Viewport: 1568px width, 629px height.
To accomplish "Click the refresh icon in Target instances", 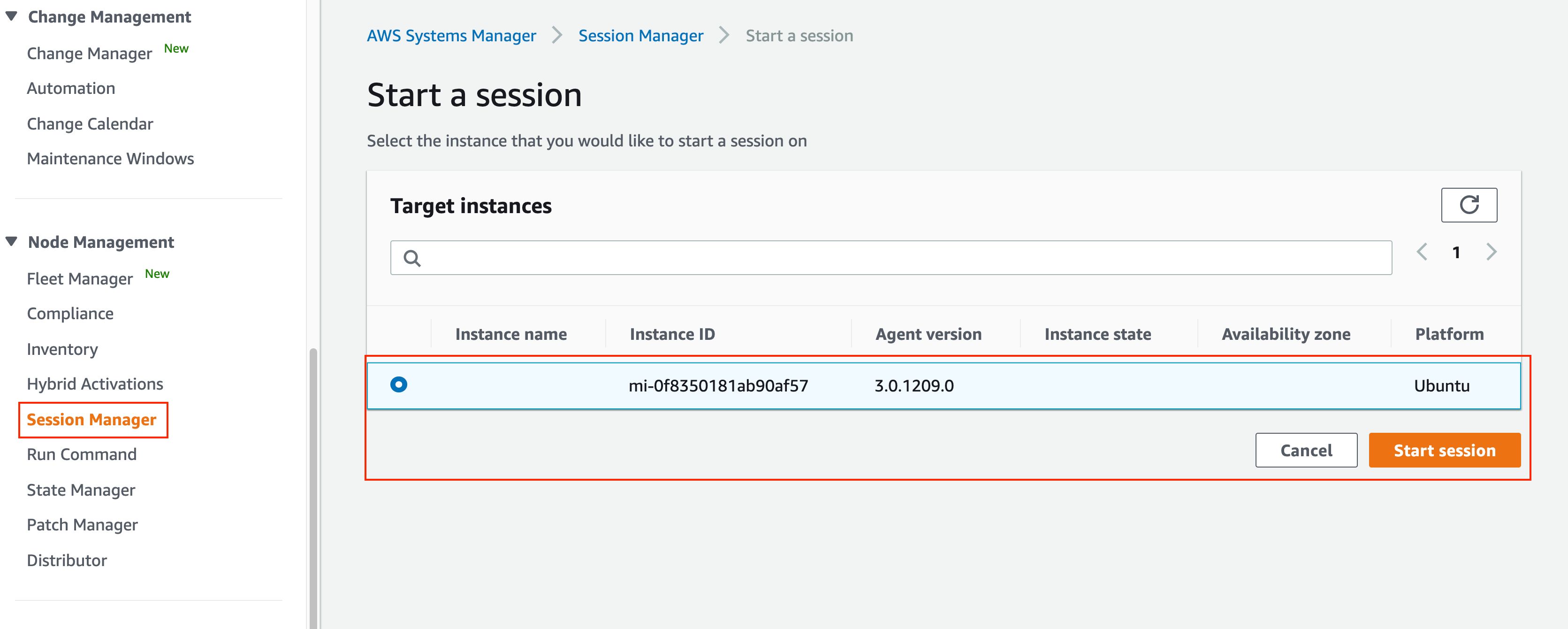I will click(1469, 205).
